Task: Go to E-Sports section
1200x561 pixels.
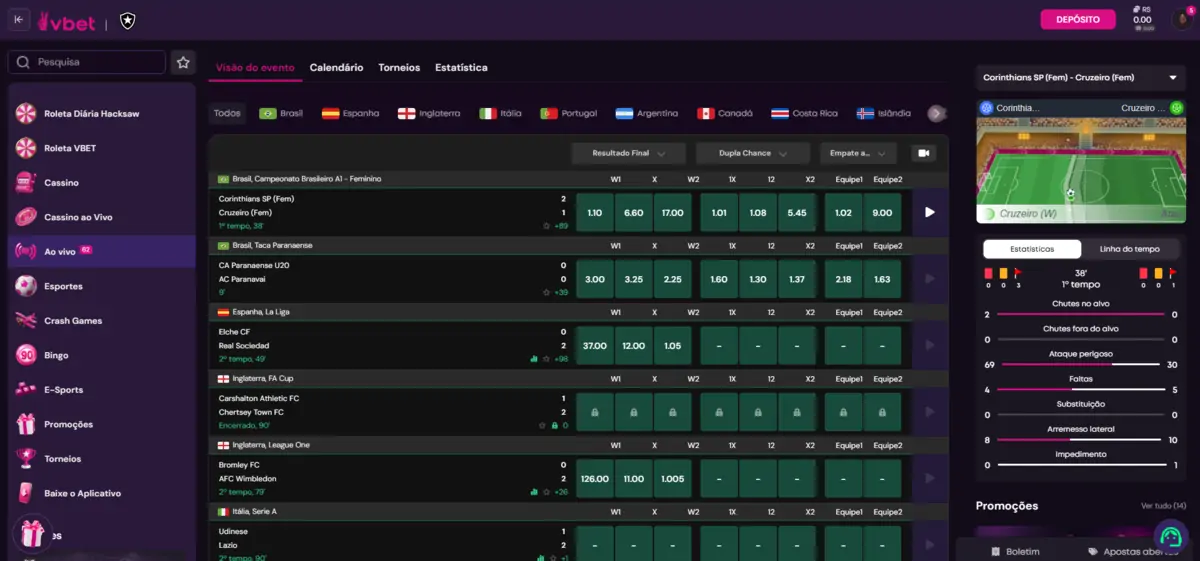Action: [x=100, y=390]
